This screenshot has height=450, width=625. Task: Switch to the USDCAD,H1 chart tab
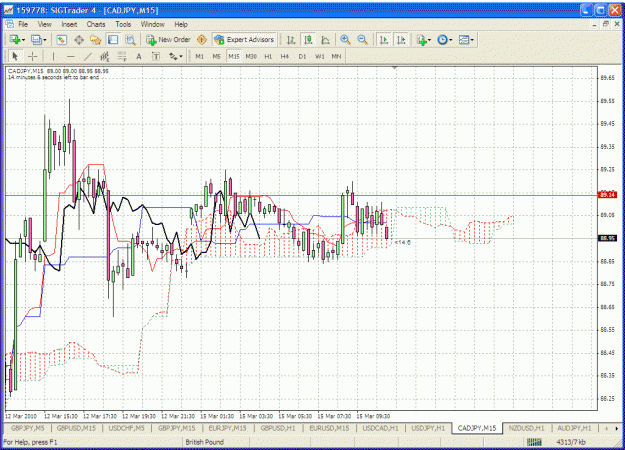click(x=380, y=428)
